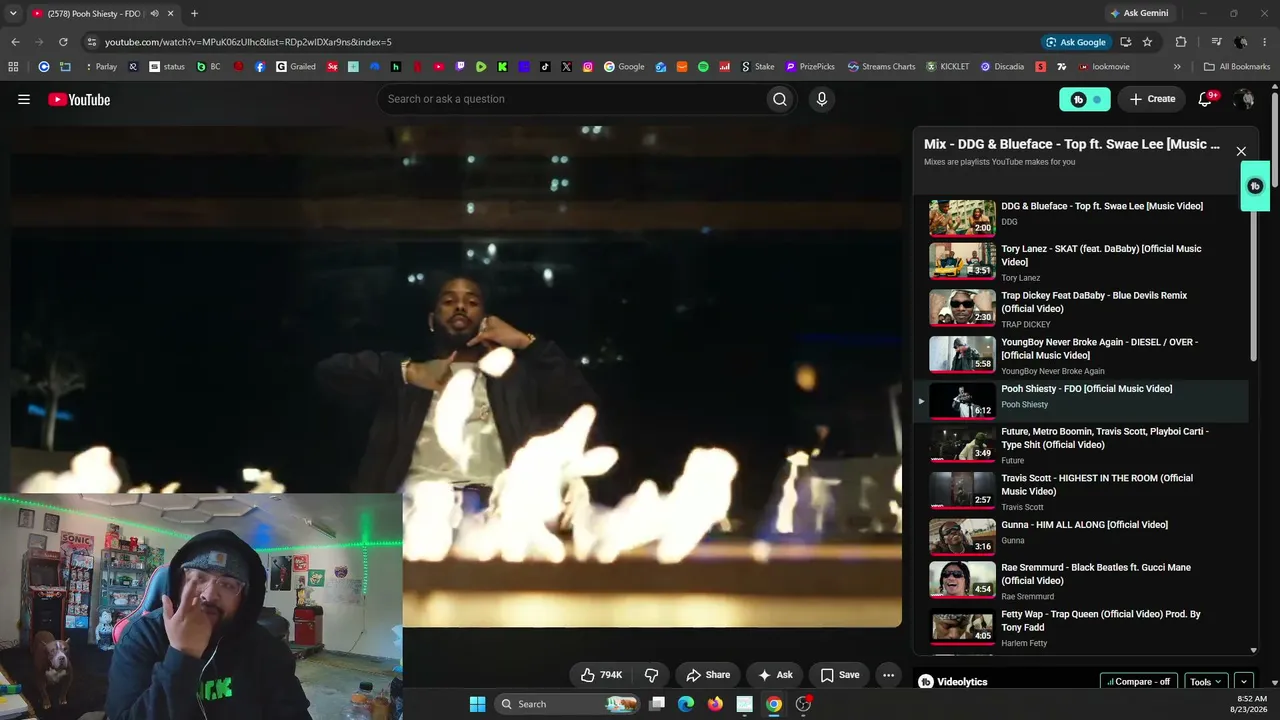The height and width of the screenshot is (720, 1280).
Task: Install the page using the address bar icon
Action: coord(1126,42)
